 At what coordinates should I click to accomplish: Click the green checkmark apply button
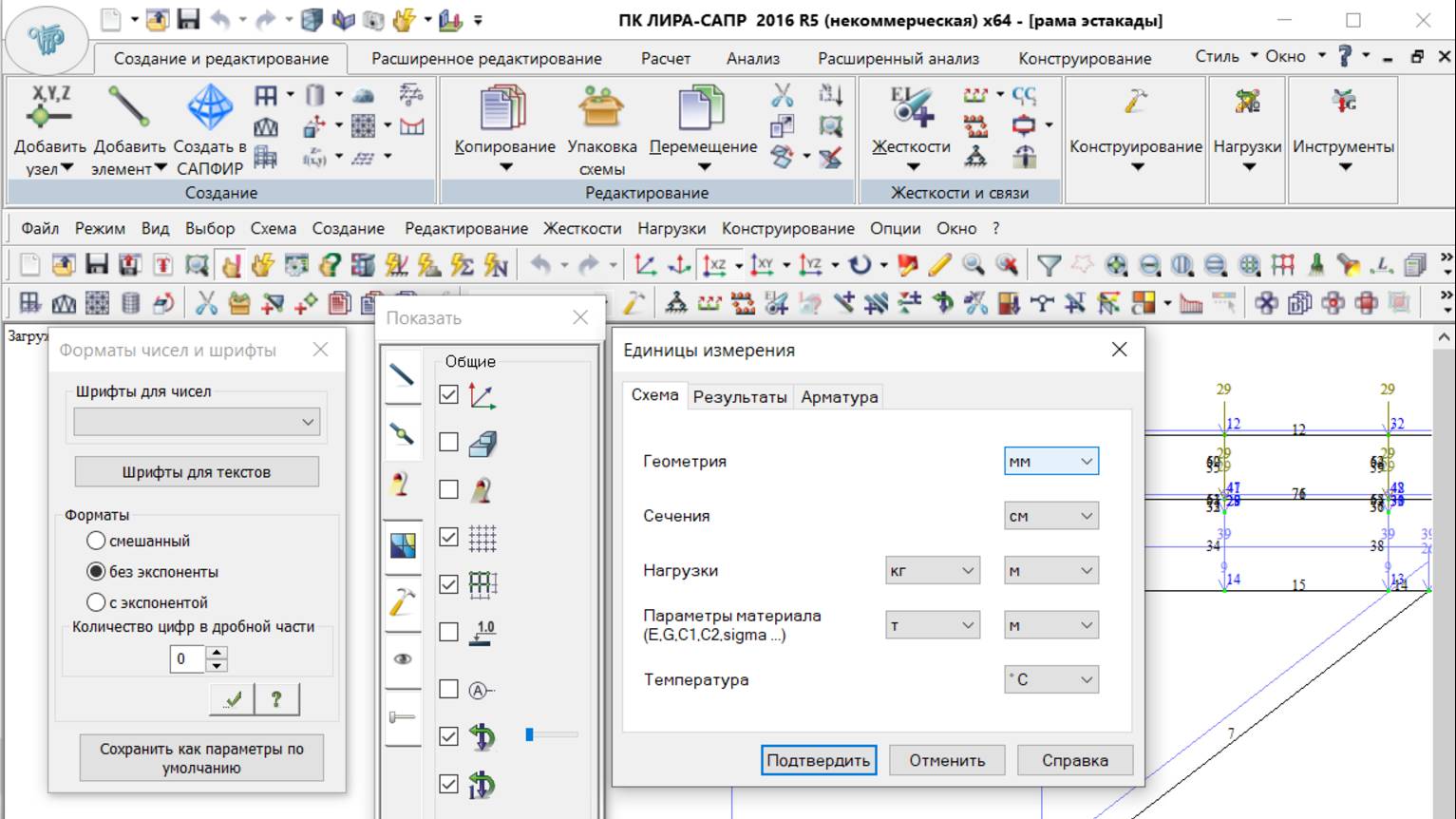pos(232,699)
